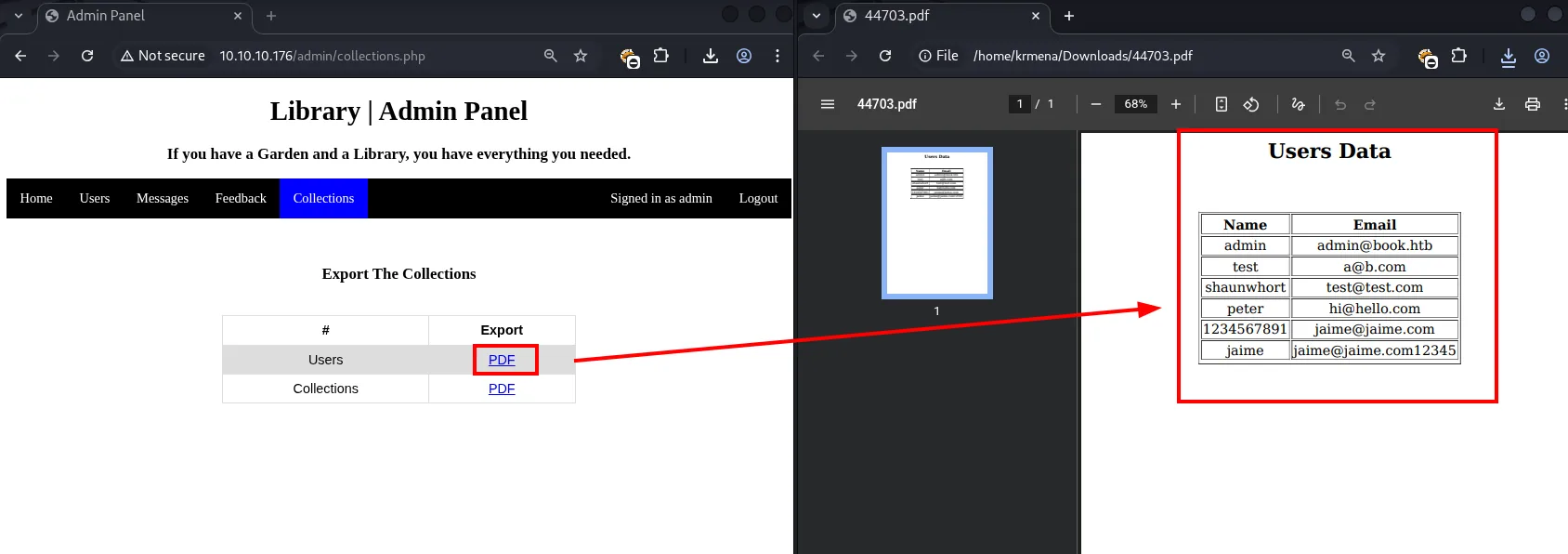Click the Collections row label in export table
Image resolution: width=1568 pixels, height=554 pixels.
click(325, 389)
